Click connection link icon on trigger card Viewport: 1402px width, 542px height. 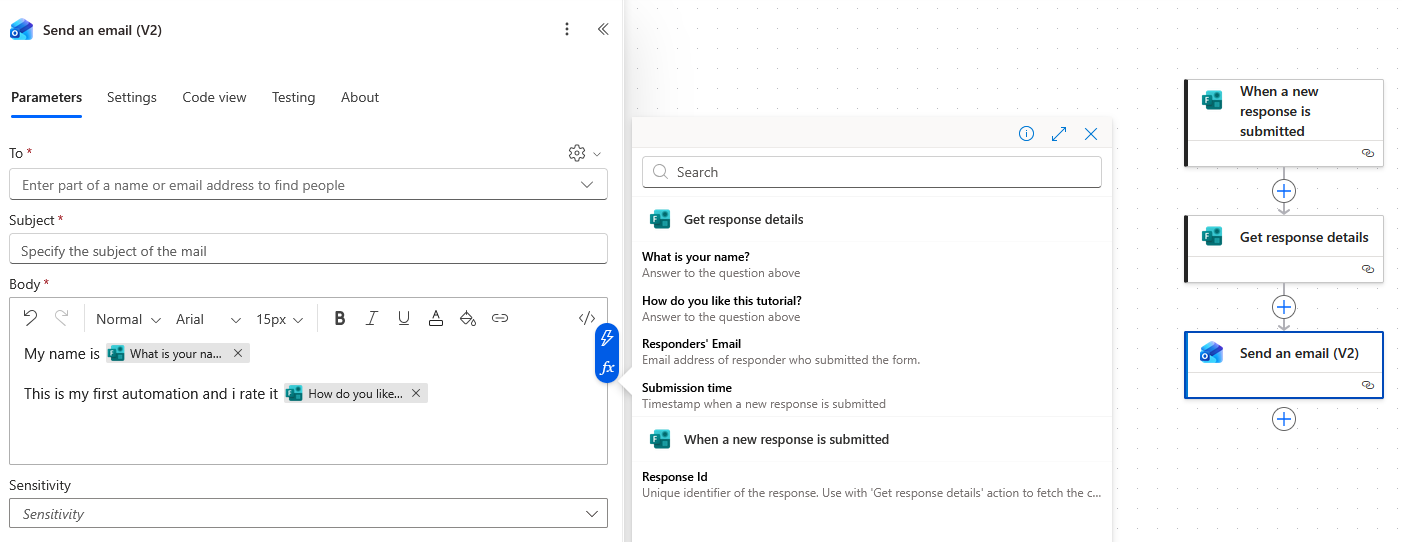(x=1368, y=153)
